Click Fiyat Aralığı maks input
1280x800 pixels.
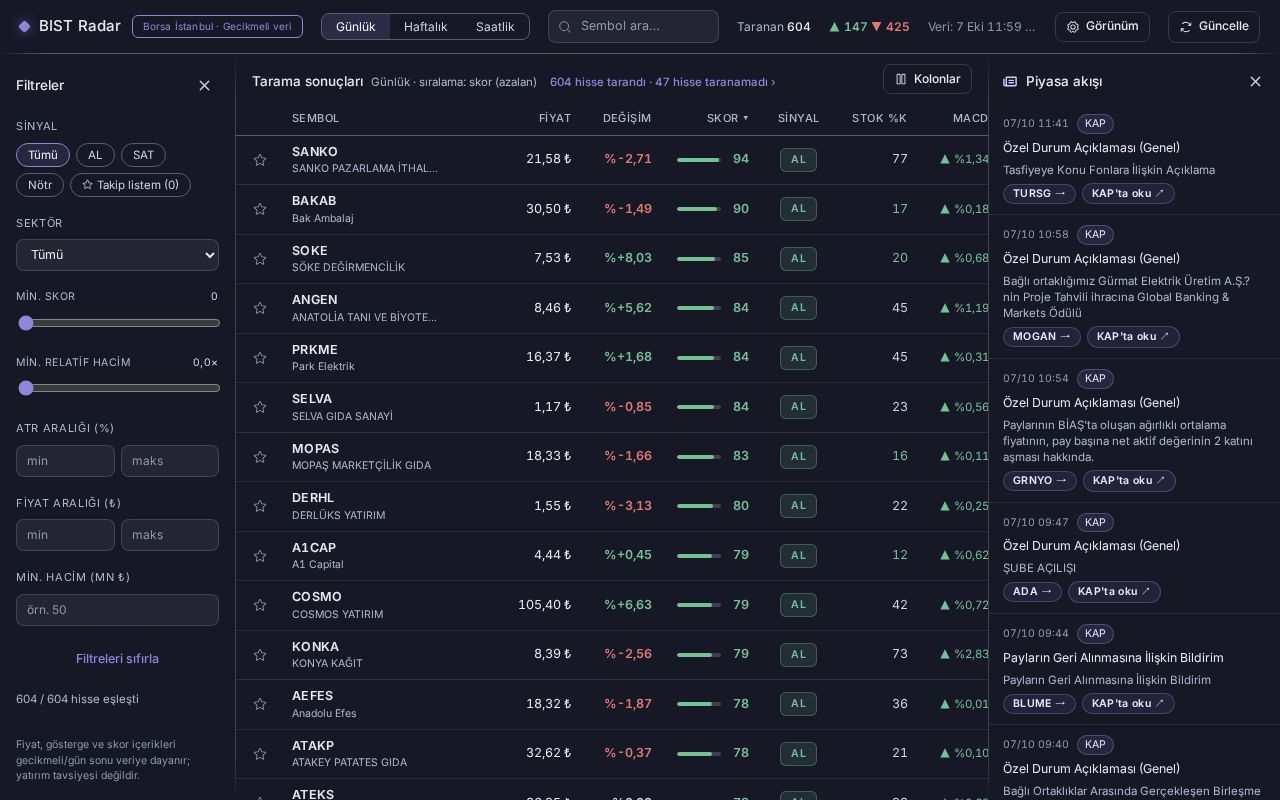pos(170,535)
